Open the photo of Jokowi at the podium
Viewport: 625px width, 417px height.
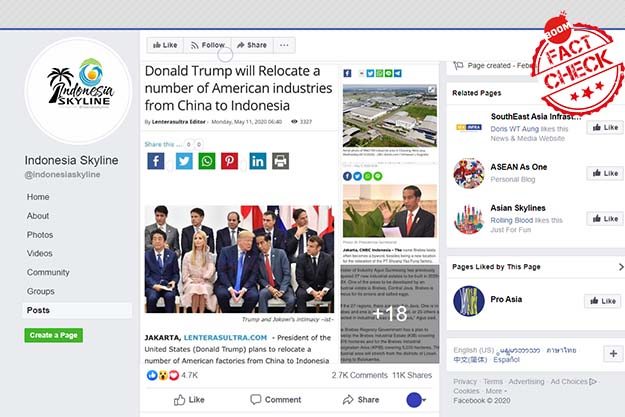(390, 211)
